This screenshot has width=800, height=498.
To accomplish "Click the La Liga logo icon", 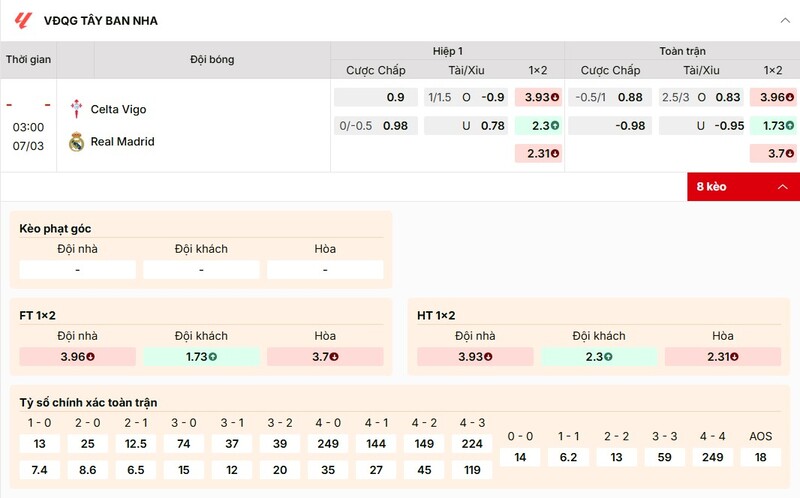I will tap(24, 20).
